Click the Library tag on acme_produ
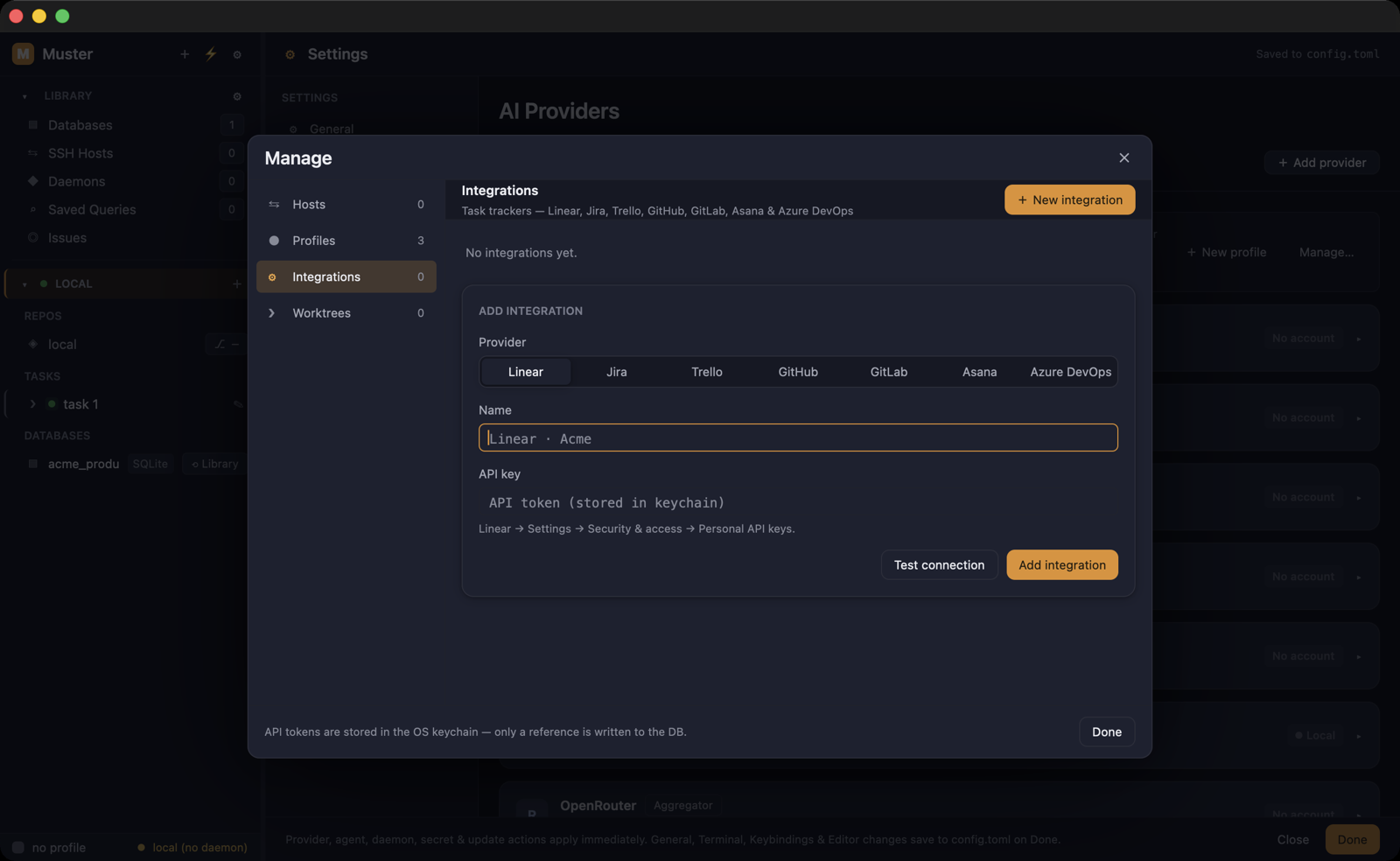Viewport: 1400px width, 861px height. point(214,464)
